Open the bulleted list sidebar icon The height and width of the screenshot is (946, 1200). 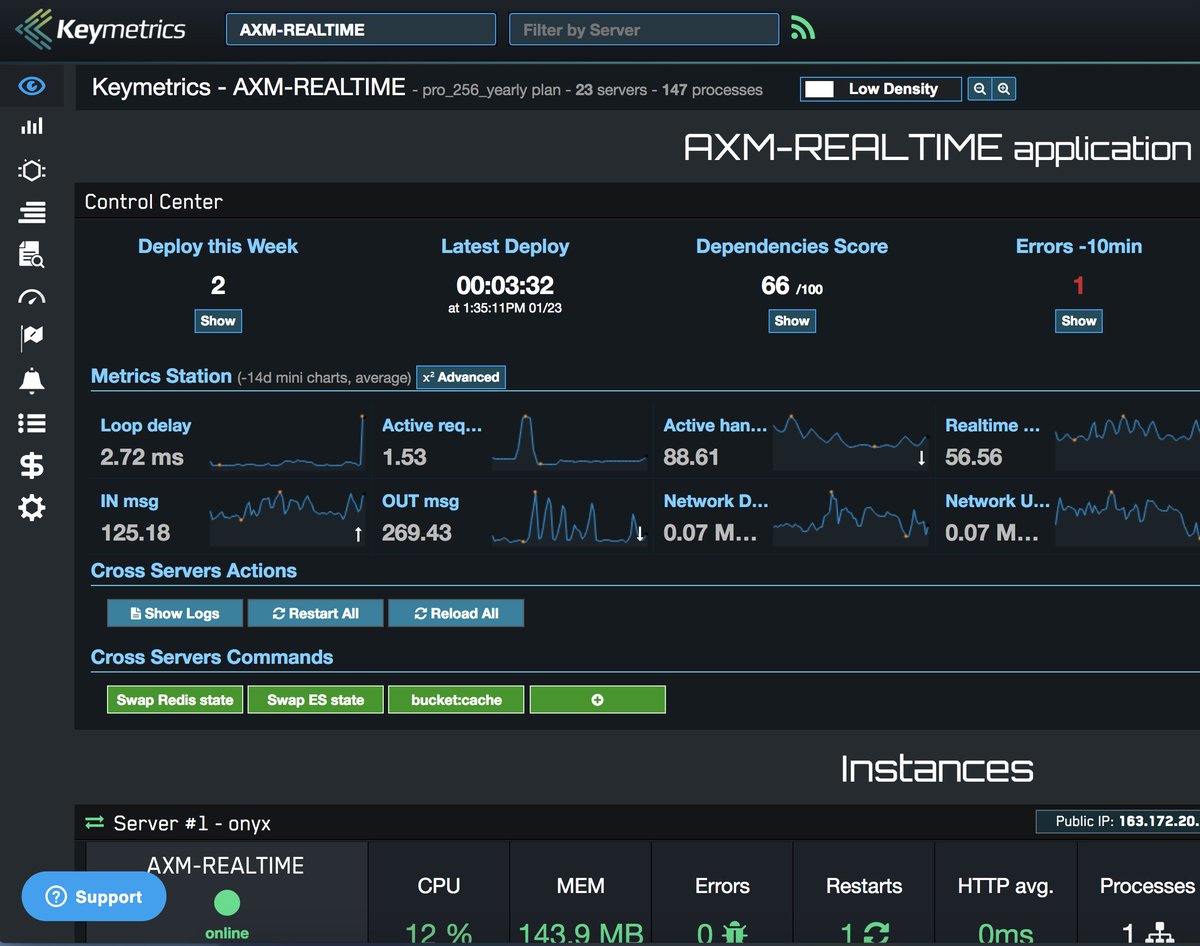pyautogui.click(x=32, y=424)
